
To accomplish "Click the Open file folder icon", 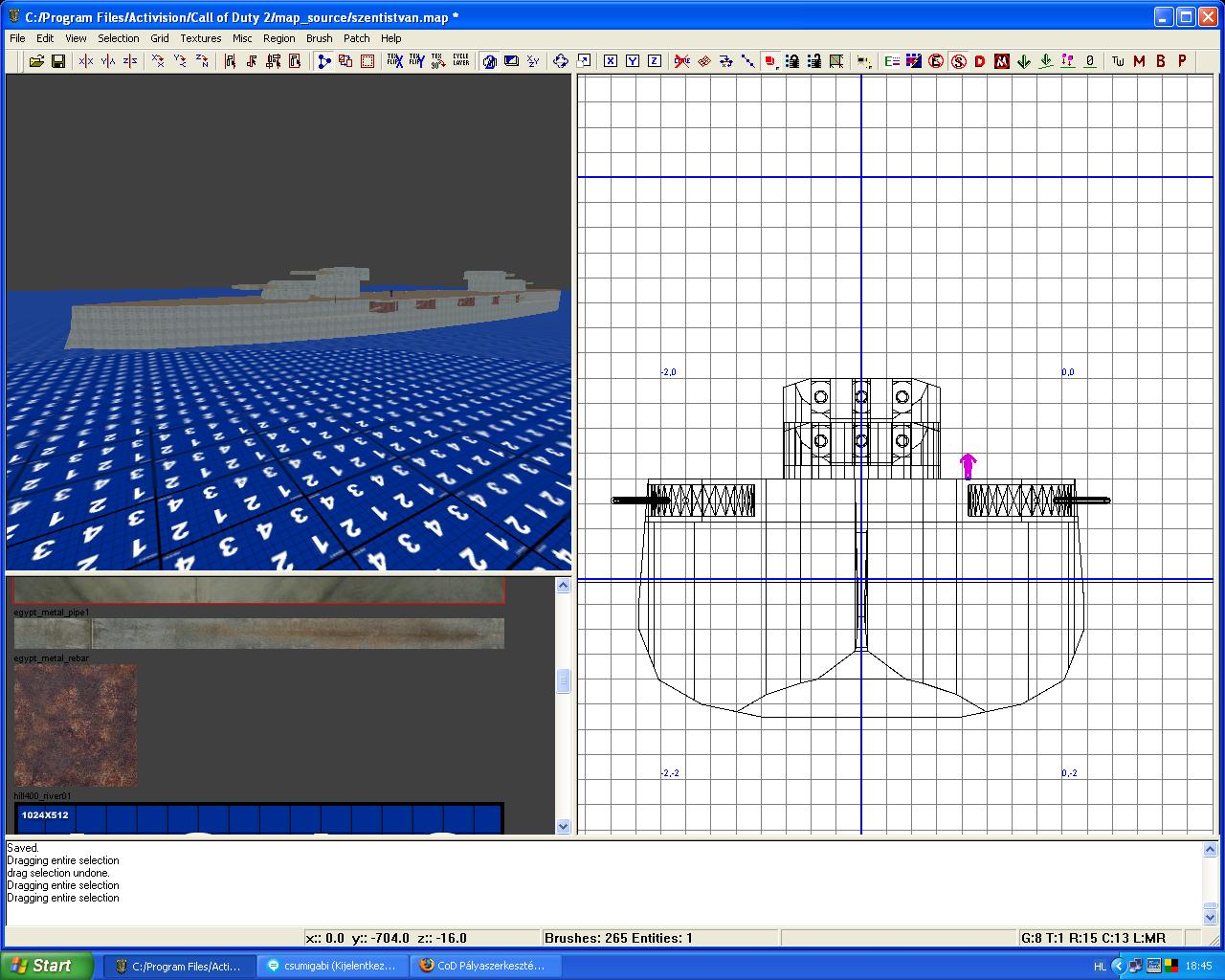I will click(x=36, y=61).
